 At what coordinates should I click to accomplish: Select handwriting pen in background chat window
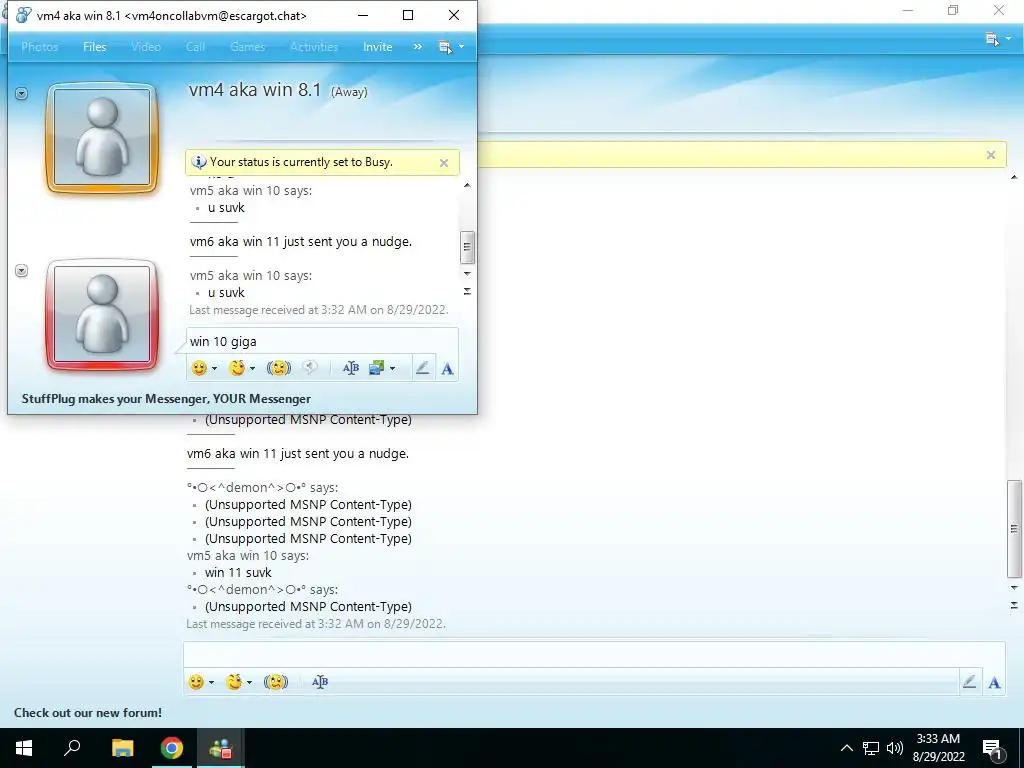[x=970, y=682]
